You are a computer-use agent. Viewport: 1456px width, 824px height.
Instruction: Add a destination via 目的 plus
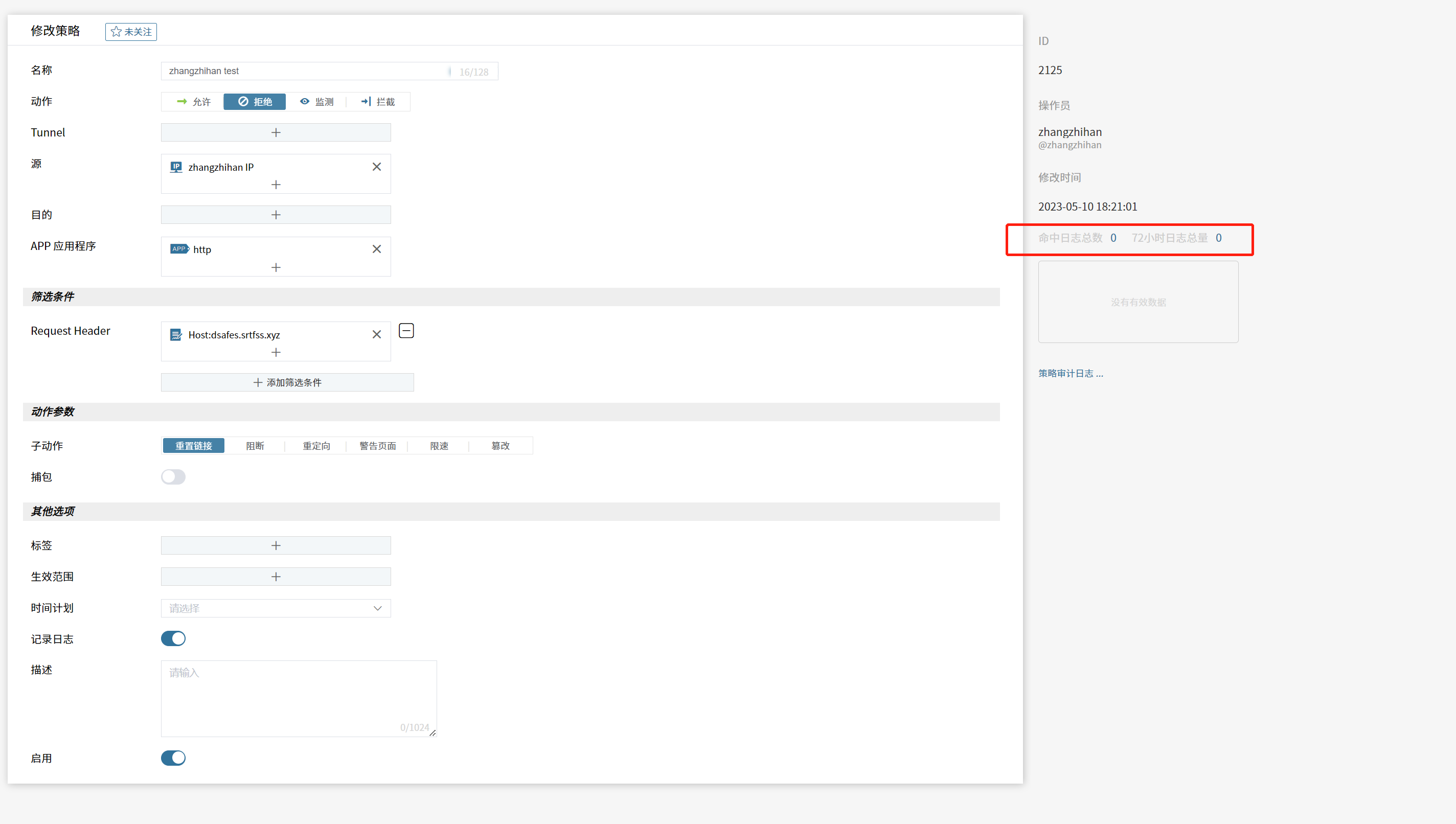[276, 215]
